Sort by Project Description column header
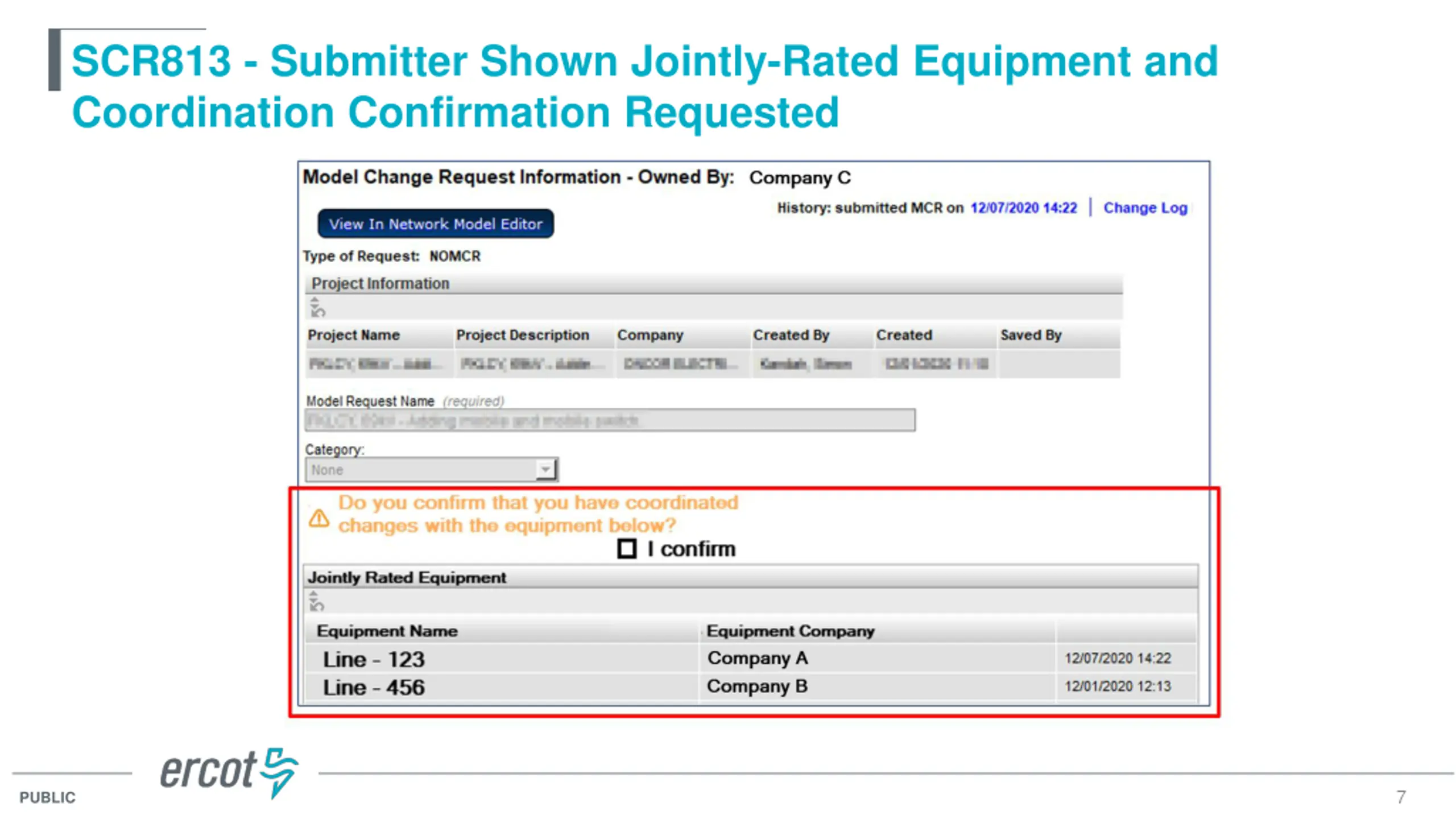Screen dimensions: 1456x819 point(535,335)
